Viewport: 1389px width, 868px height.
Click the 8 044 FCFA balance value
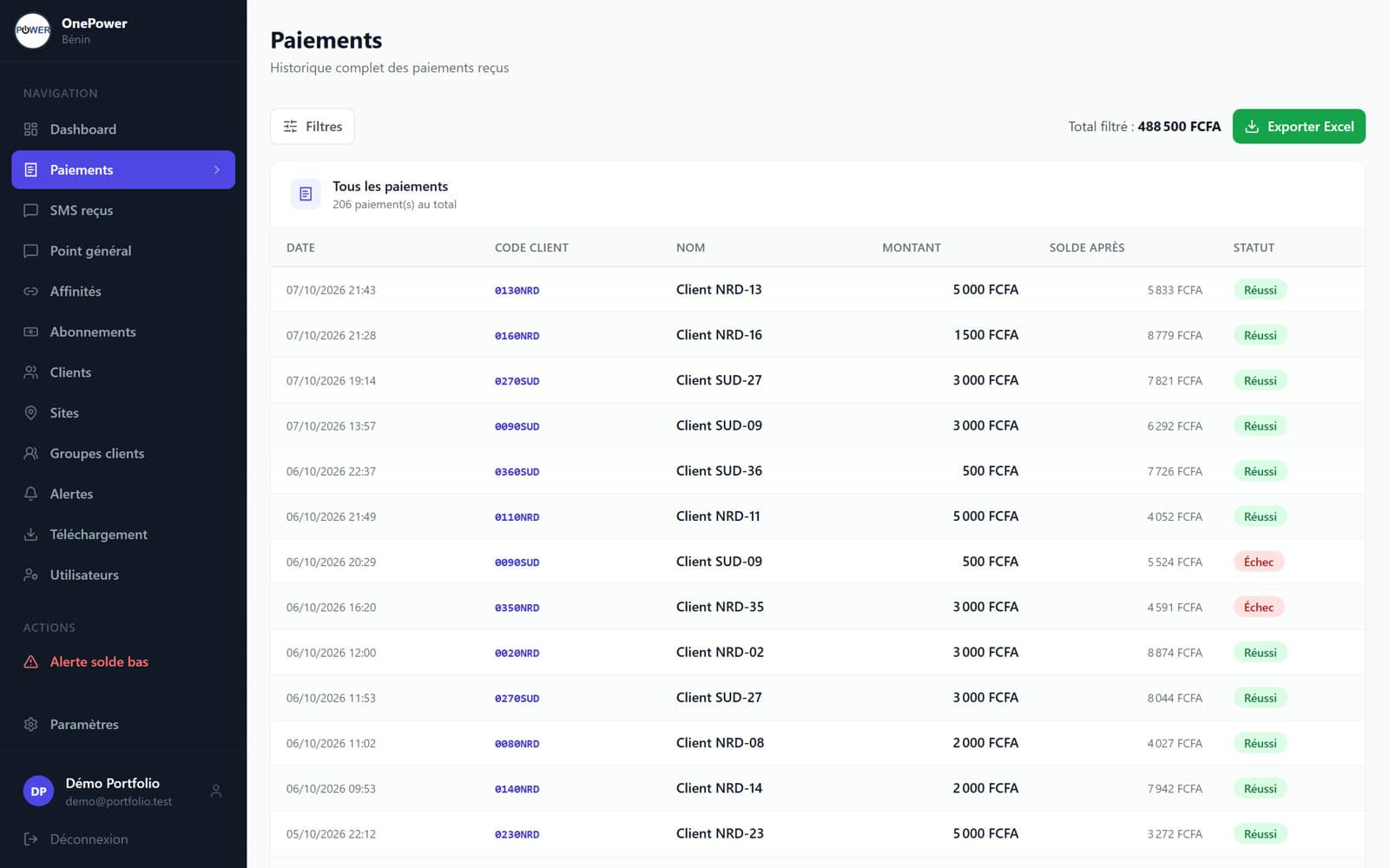(x=1175, y=698)
